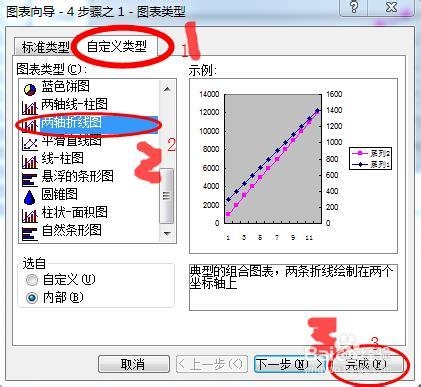Click the chart description text box
Screen dimensions: 421x387
coord(293,287)
